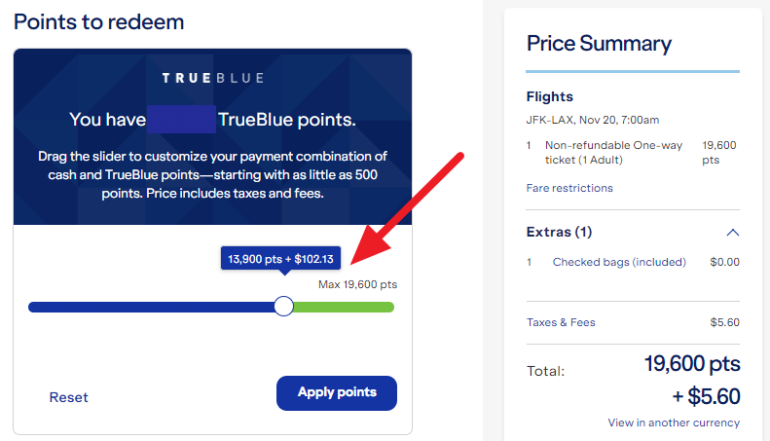Click the hidden TrueBlue points balance box
This screenshot has height=441, width=770.
181,120
